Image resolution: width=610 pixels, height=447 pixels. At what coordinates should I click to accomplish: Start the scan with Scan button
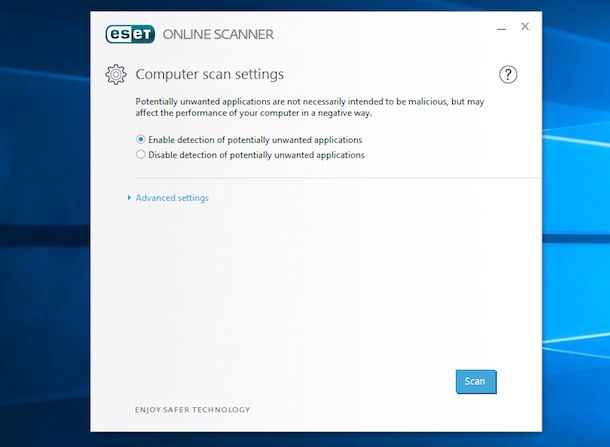(476, 381)
